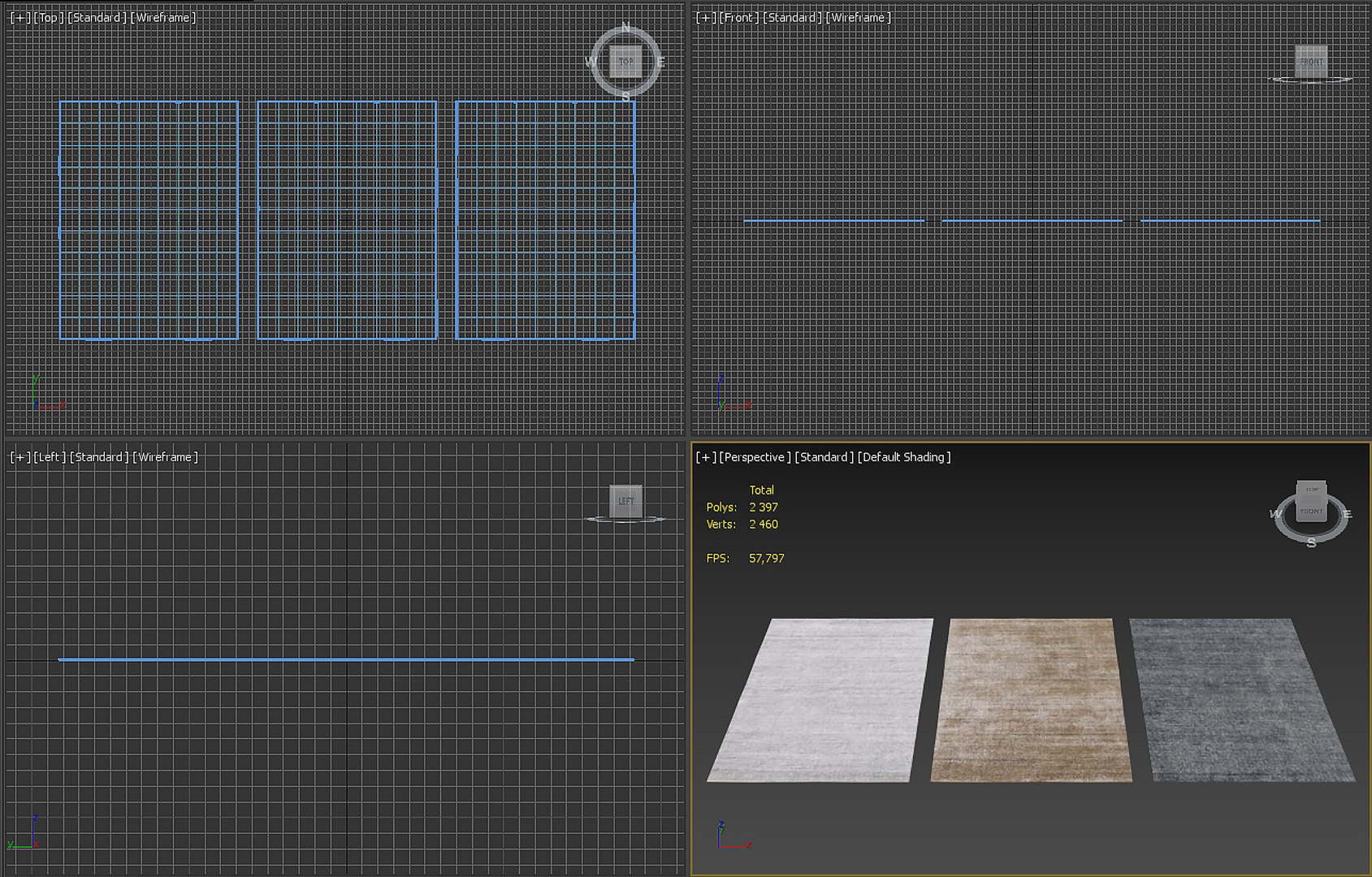This screenshot has width=1372, height=877.
Task: Select the middle wireframe rug in Top viewport
Action: 348,220
